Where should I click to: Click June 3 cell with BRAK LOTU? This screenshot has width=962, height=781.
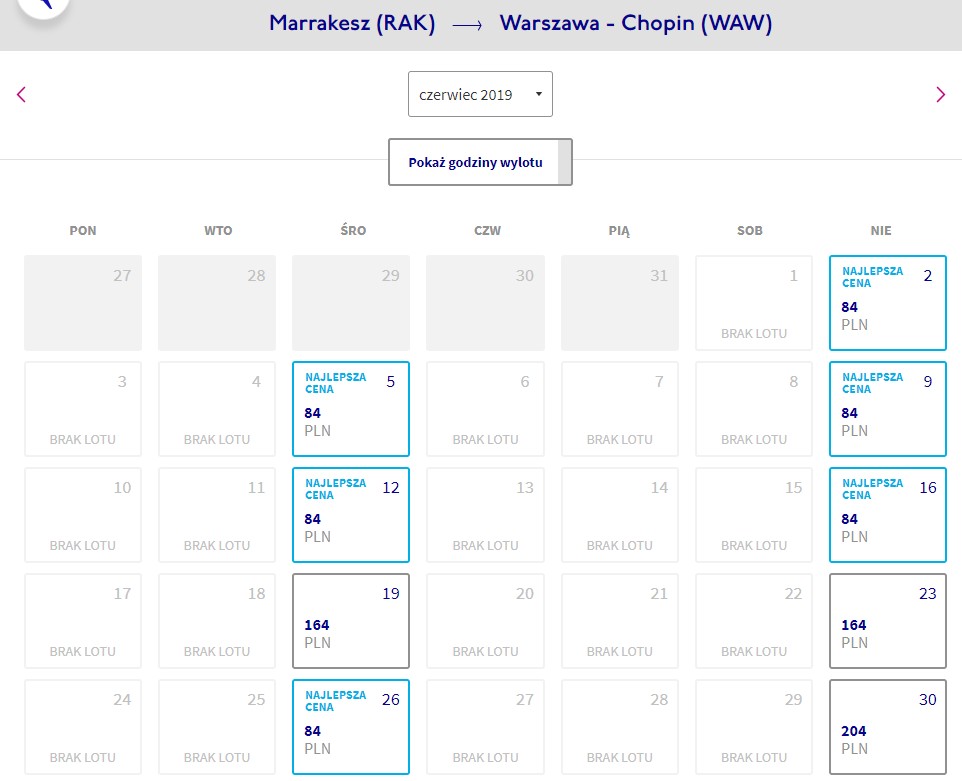click(83, 409)
